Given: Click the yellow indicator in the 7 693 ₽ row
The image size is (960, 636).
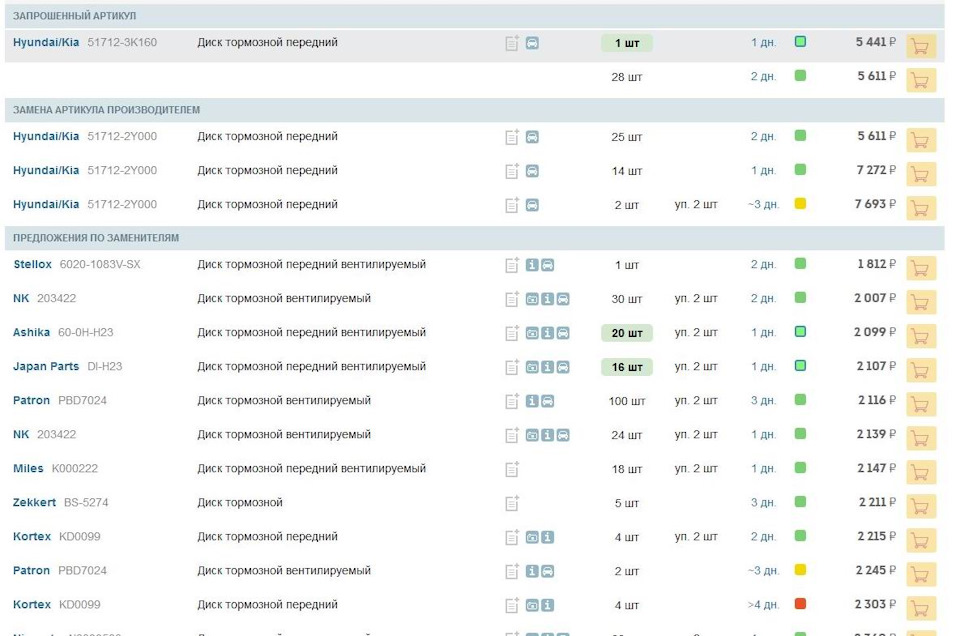Looking at the screenshot, I should coord(800,204).
